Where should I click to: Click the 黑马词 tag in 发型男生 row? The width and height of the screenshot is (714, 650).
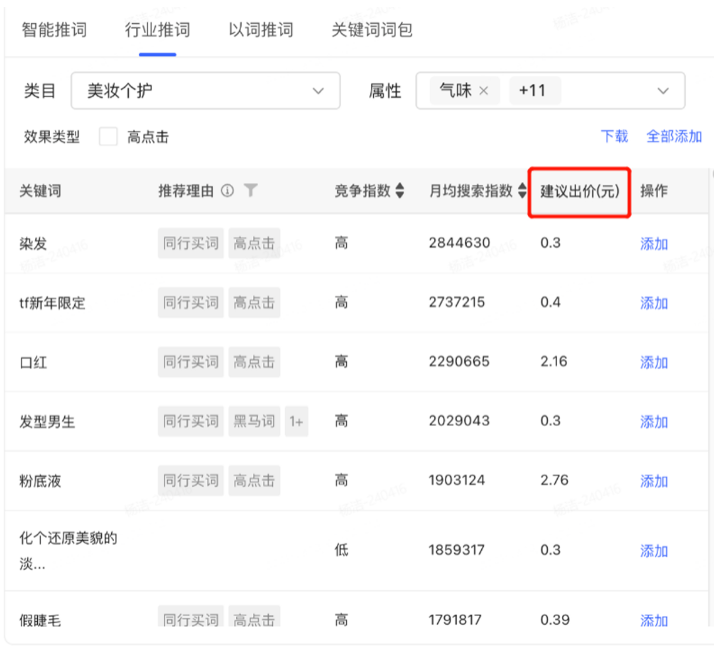point(254,421)
